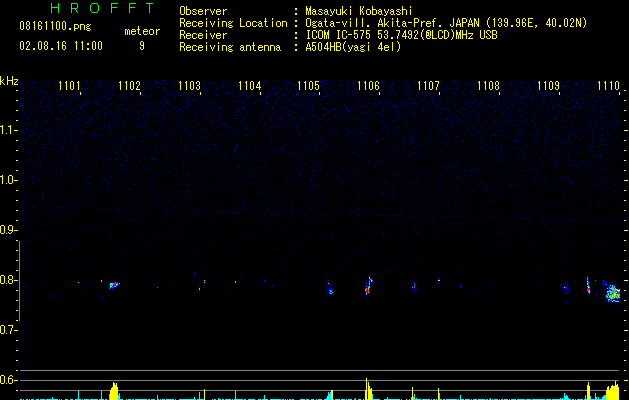The height and width of the screenshot is (400, 629).
Task: Click the 1104 time marker
Action: click(x=249, y=86)
